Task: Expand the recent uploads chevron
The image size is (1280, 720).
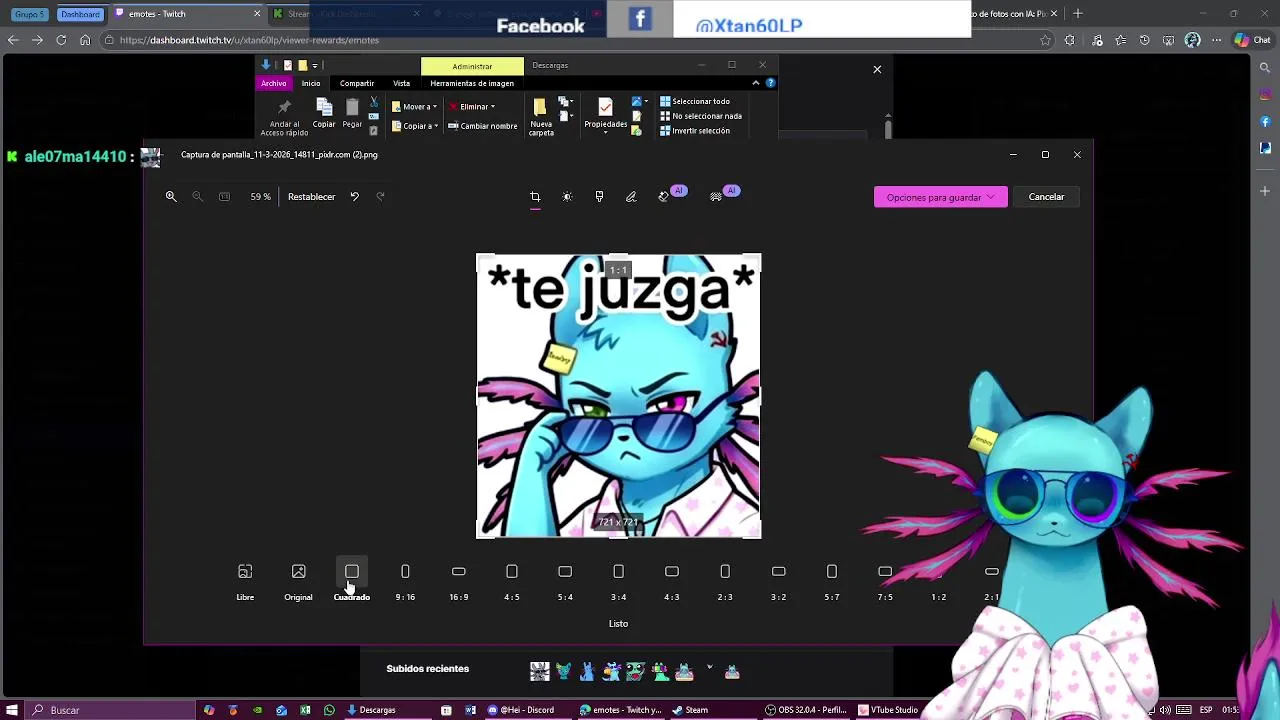Action: tap(710, 667)
